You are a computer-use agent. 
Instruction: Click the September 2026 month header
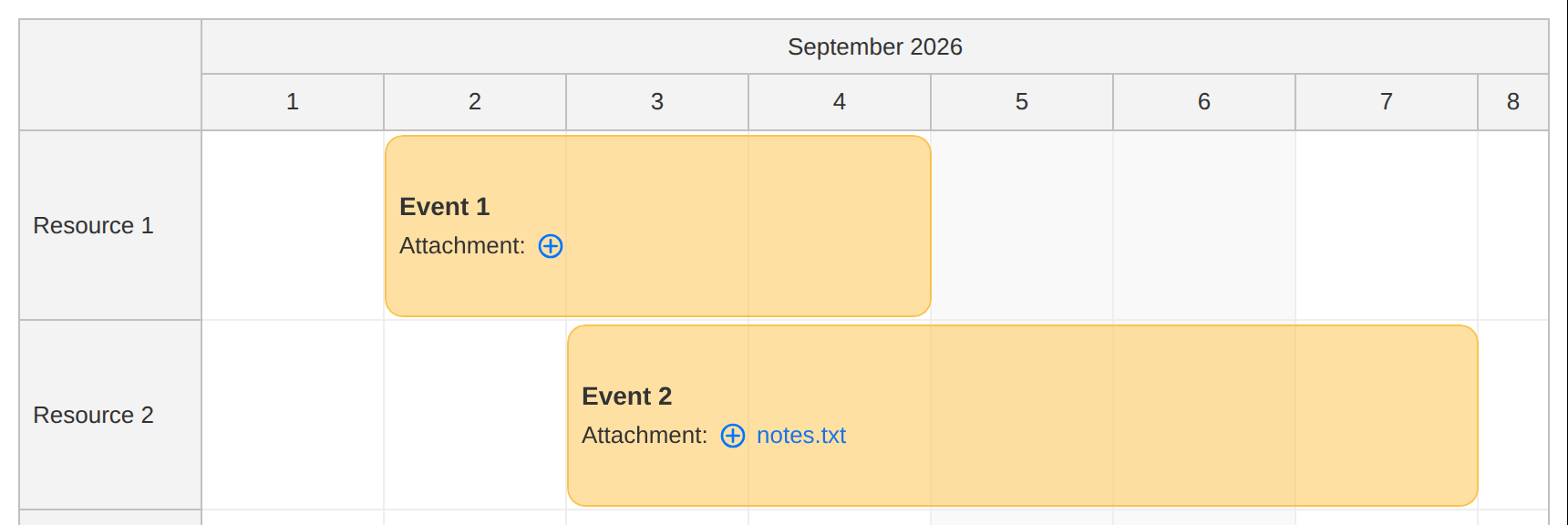pos(875,46)
